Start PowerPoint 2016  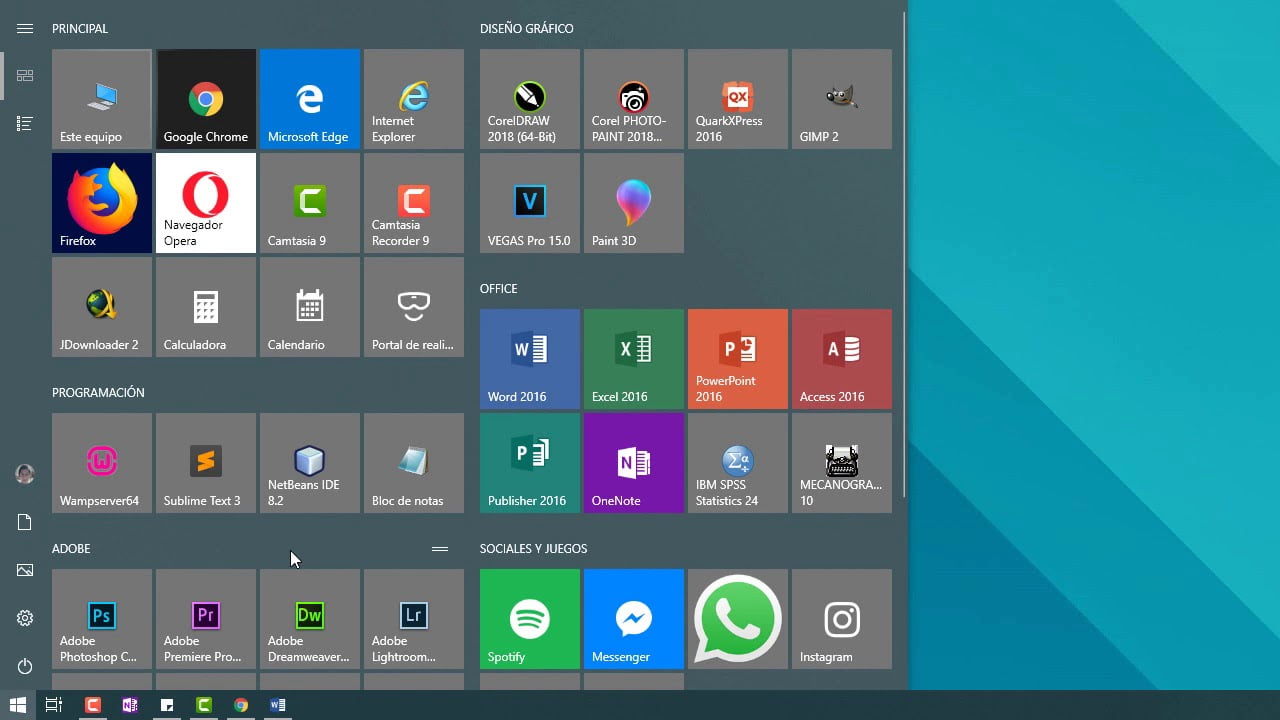coord(737,358)
